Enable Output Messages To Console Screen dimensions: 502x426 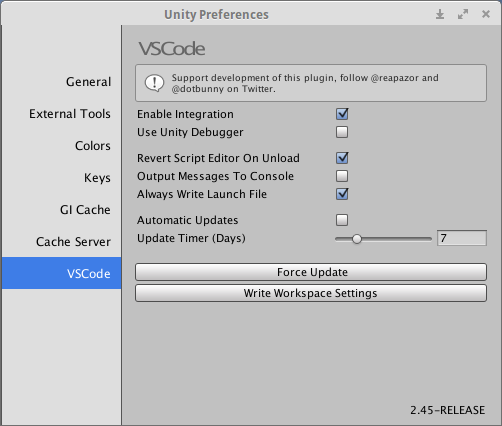(x=342, y=176)
